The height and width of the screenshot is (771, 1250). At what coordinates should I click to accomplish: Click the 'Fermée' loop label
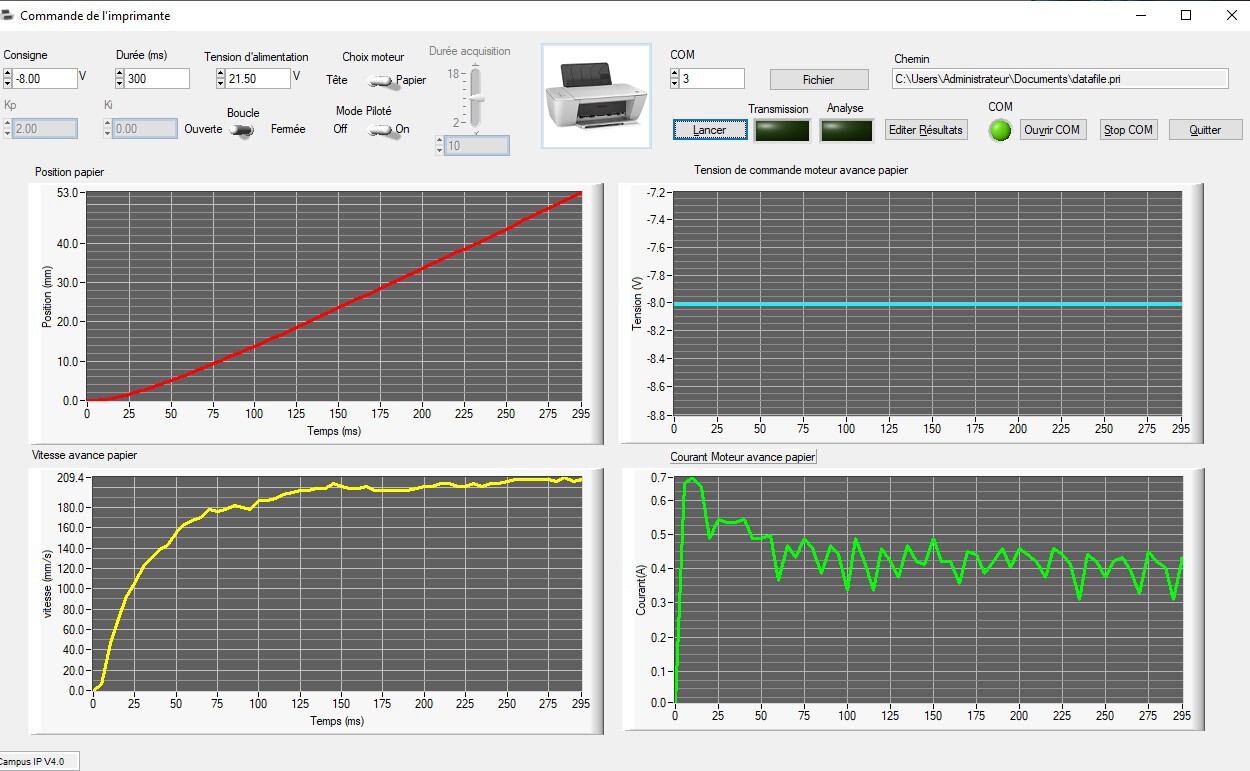pos(288,129)
